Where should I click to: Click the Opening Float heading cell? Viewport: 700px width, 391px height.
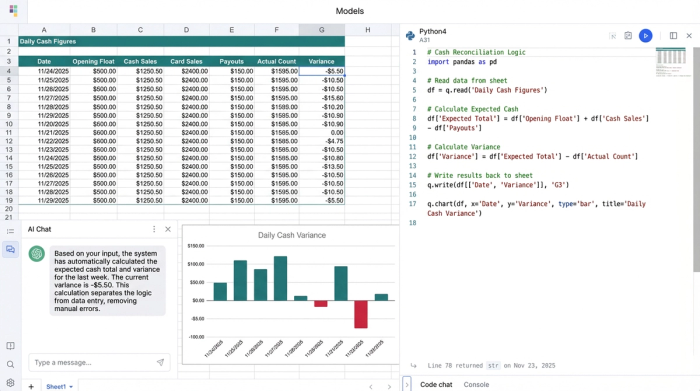pos(93,62)
